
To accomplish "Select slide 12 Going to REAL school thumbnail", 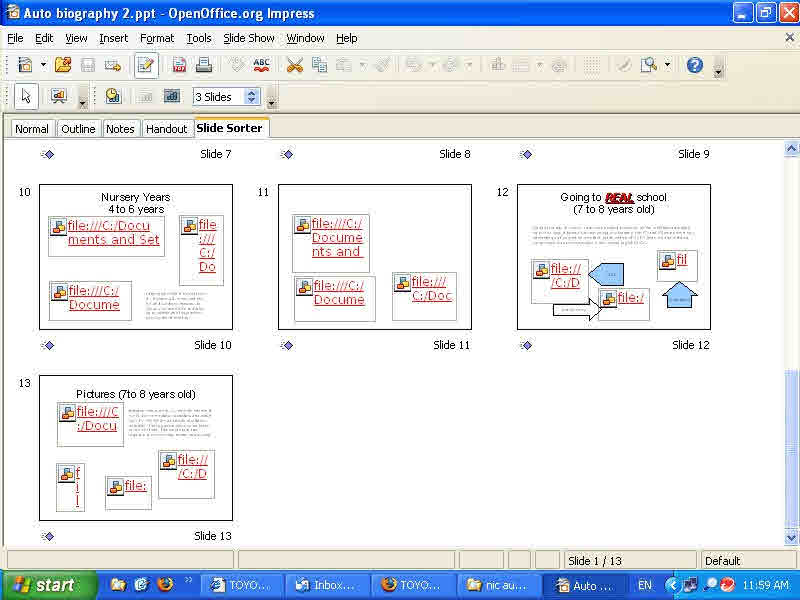I will (614, 257).
